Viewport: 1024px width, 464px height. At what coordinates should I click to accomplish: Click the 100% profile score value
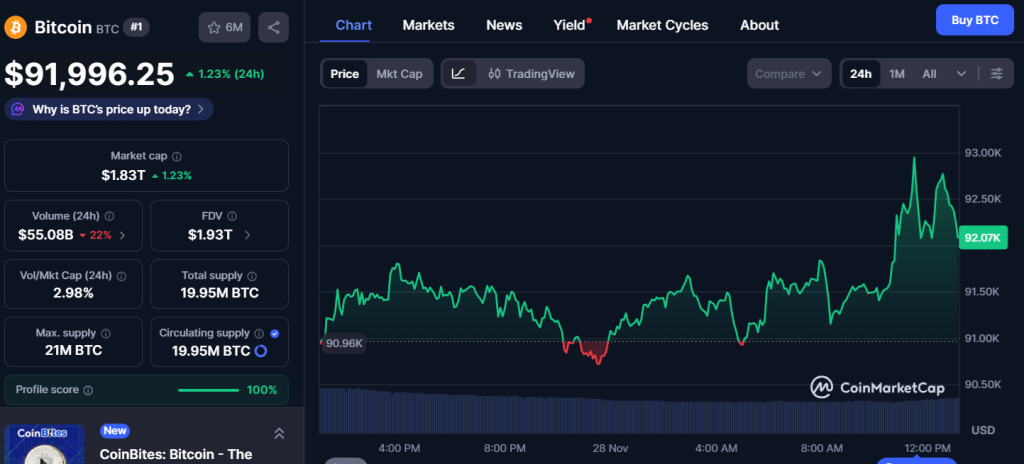[262, 390]
